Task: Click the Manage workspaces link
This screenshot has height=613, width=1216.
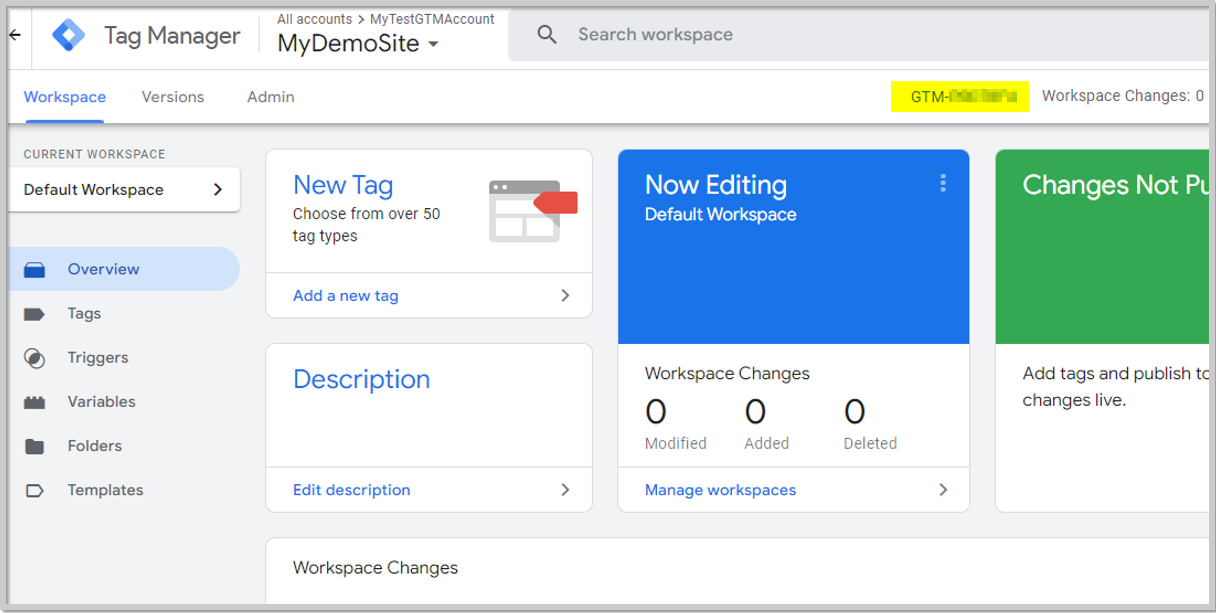Action: point(721,490)
